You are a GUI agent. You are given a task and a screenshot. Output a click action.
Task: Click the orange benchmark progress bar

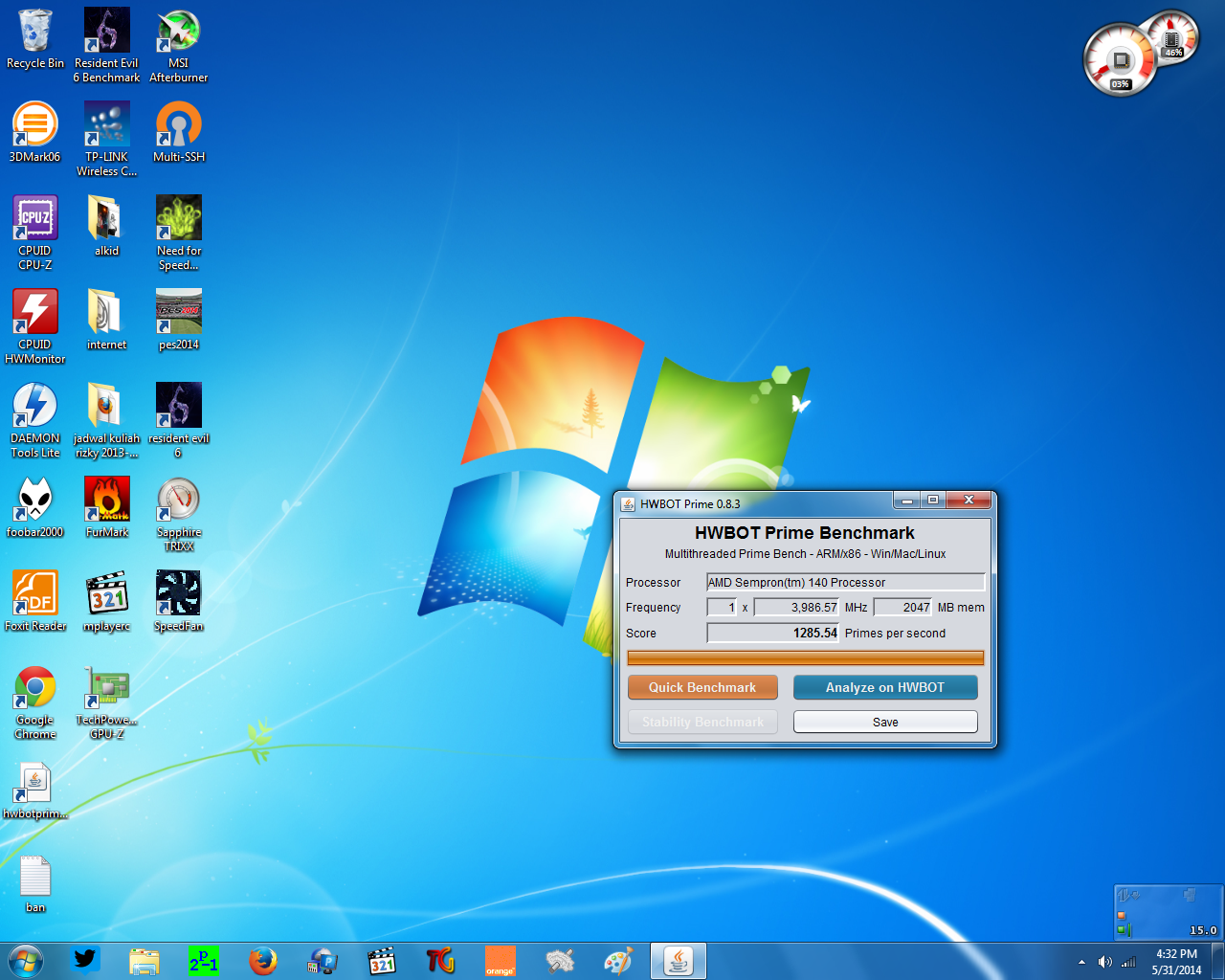[x=805, y=657]
